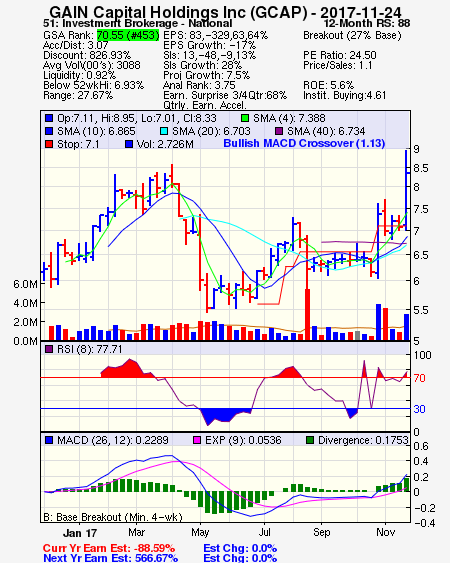Click the Next Yr Earn Est text
Screen dimensions: 450x563
coord(110,558)
